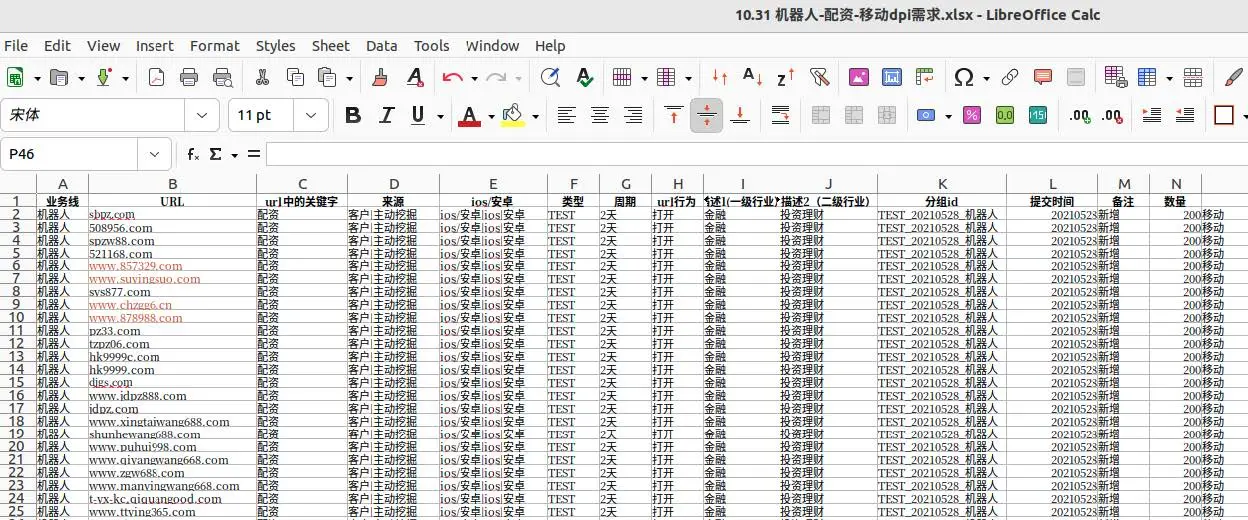Image resolution: width=1248 pixels, height=520 pixels.
Task: Open Find & Replace
Action: pyautogui.click(x=549, y=77)
